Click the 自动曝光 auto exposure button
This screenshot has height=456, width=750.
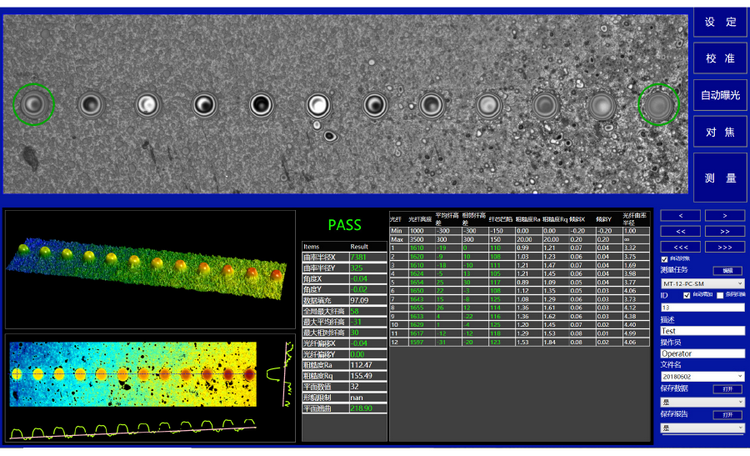[x=720, y=95]
